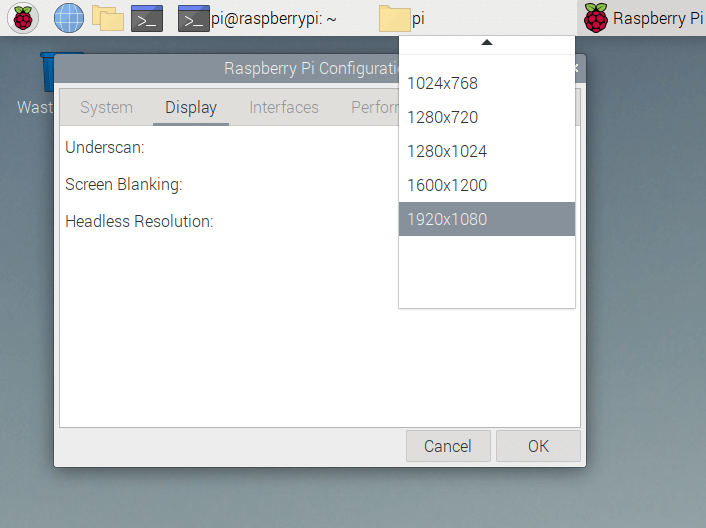
Task: Select 1600x1200 resolution option
Action: [487, 185]
